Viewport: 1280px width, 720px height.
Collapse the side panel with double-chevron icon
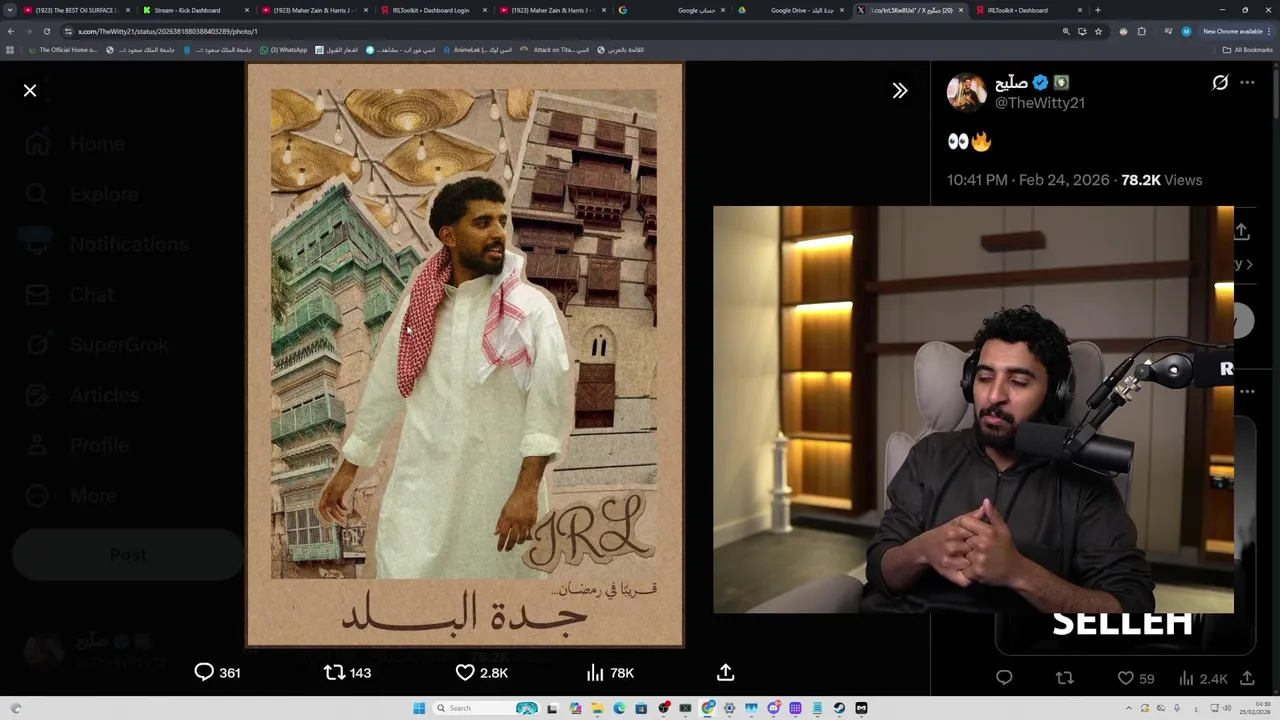pyautogui.click(x=900, y=91)
